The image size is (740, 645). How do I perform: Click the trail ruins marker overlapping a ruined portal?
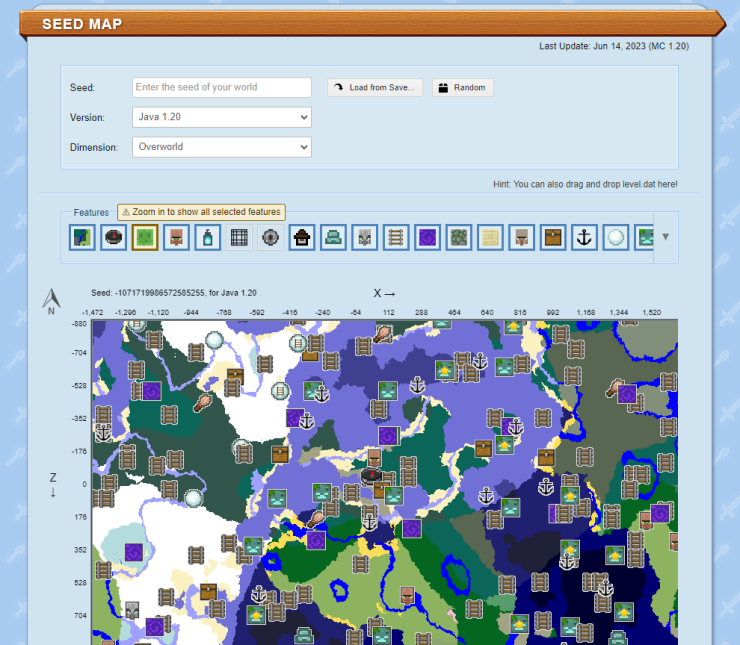(x=614, y=388)
